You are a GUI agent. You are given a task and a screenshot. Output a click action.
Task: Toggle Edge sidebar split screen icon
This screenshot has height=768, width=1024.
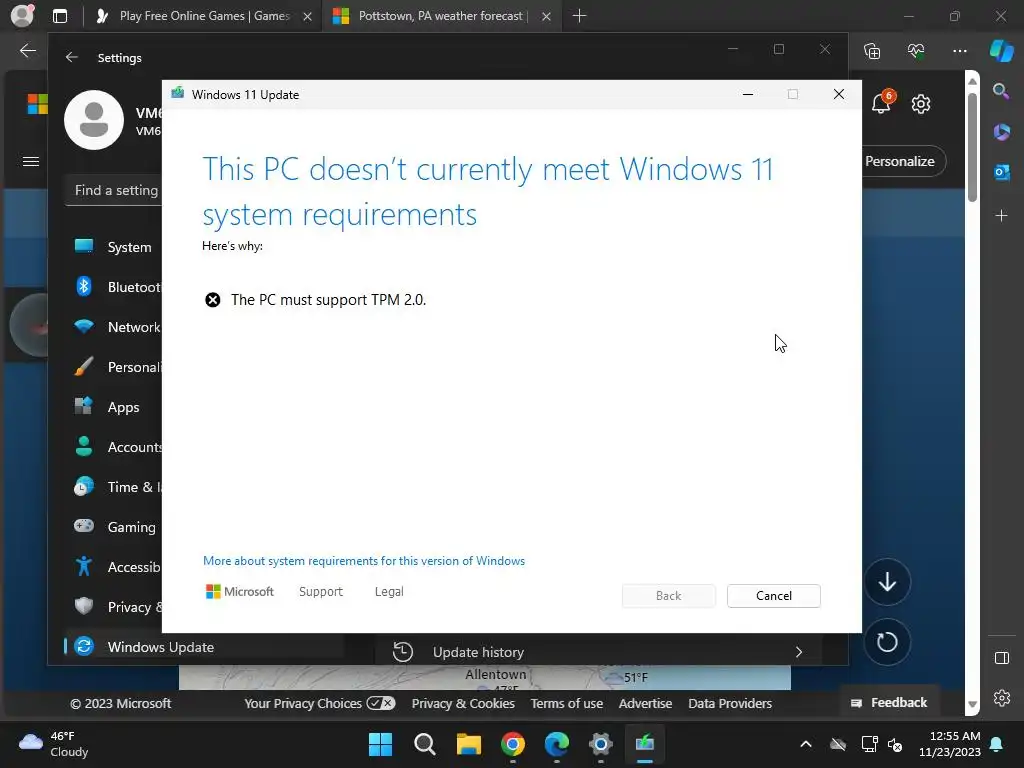coord(1001,658)
